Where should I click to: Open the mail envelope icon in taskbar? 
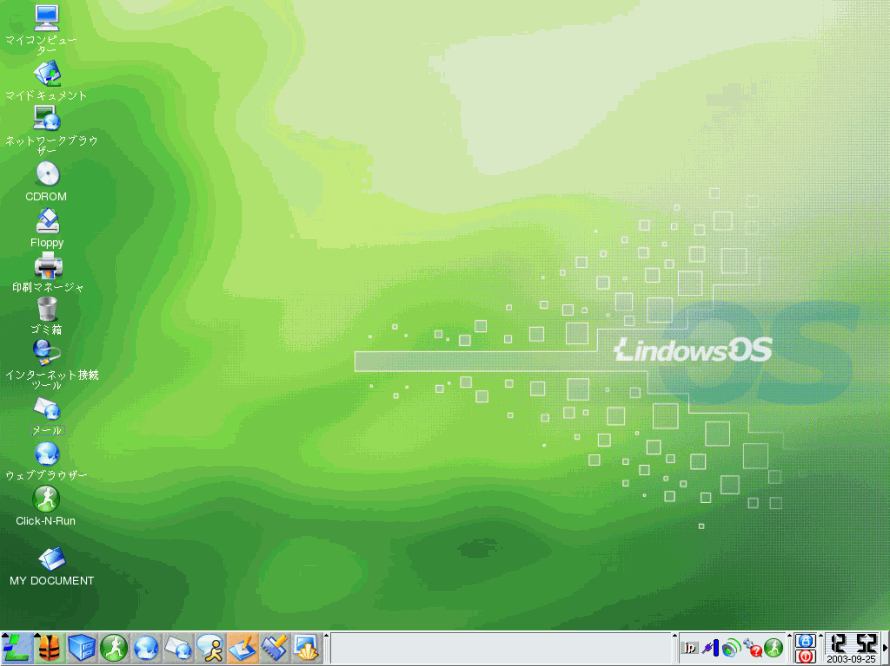coord(178,648)
